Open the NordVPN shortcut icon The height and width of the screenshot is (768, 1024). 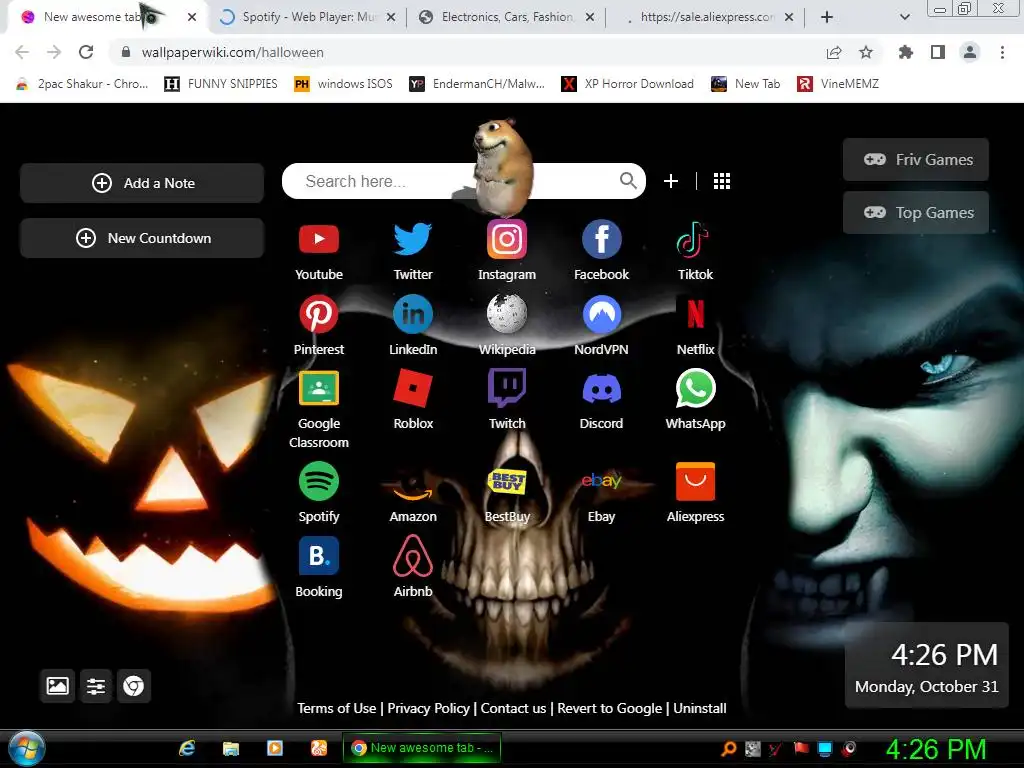(601, 314)
